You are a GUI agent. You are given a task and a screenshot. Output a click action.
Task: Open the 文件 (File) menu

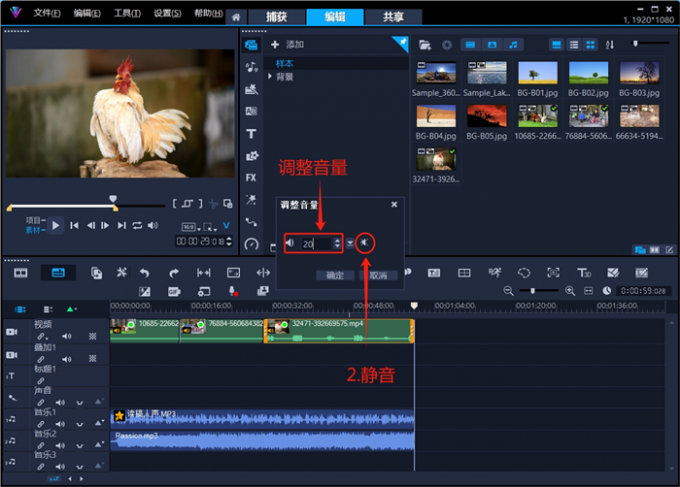47,13
